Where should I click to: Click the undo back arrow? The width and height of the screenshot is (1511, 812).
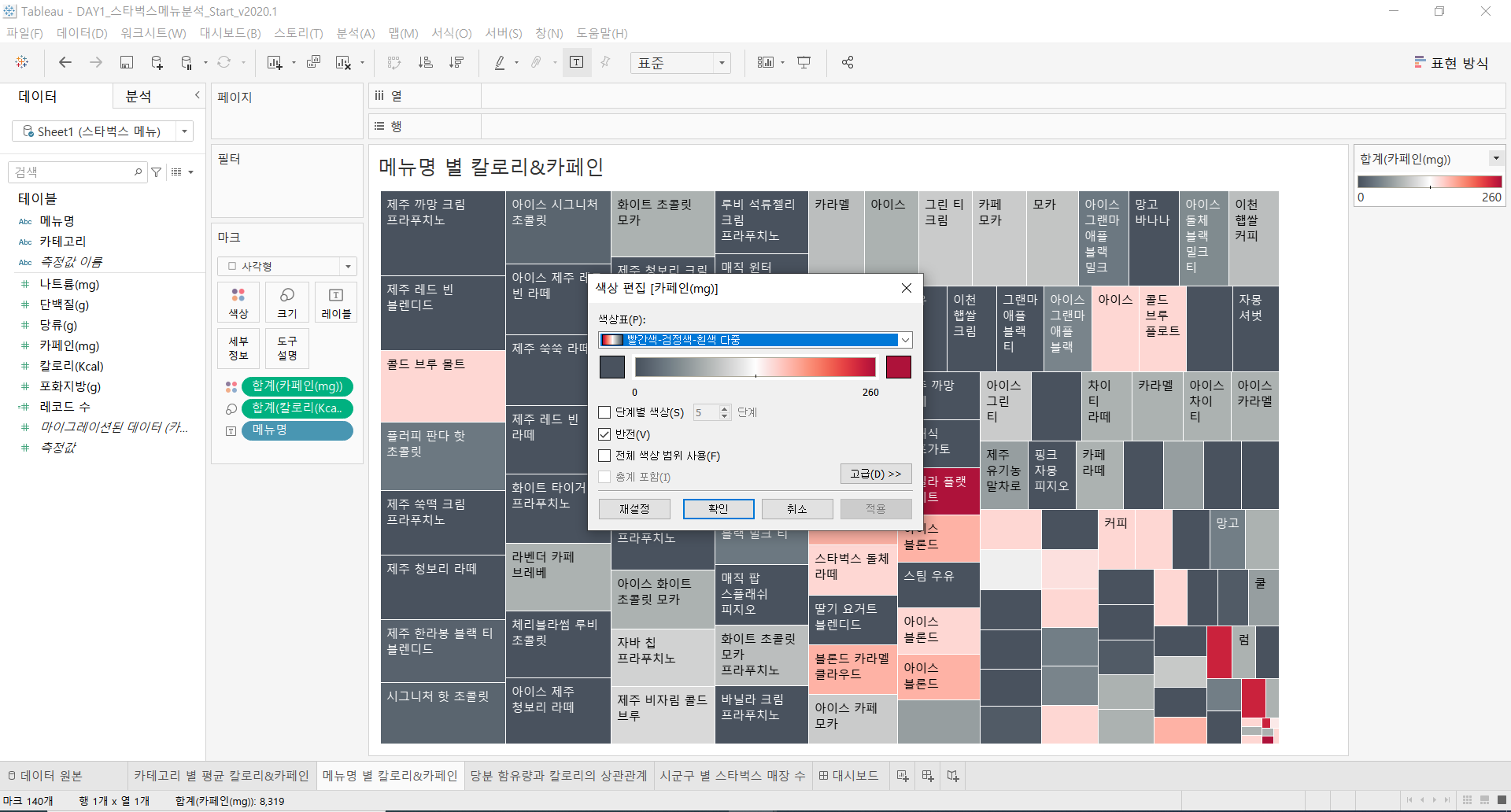(65, 62)
